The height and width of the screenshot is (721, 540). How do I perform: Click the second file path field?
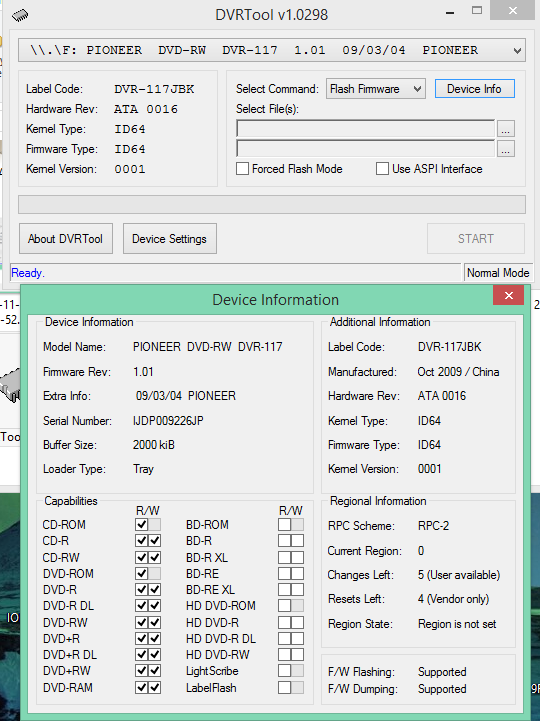(x=366, y=149)
